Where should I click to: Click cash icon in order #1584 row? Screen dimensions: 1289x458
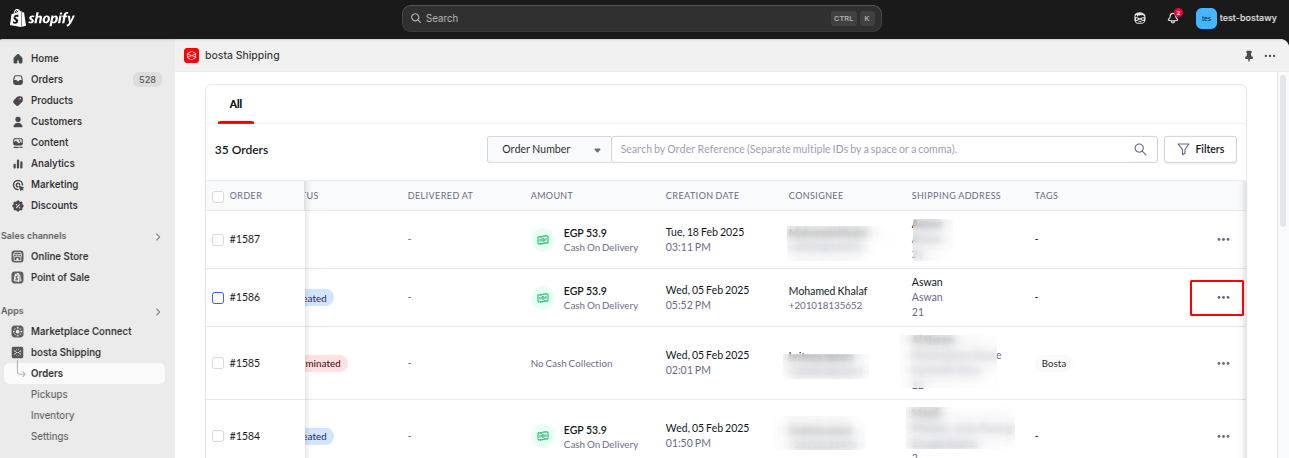coord(542,436)
